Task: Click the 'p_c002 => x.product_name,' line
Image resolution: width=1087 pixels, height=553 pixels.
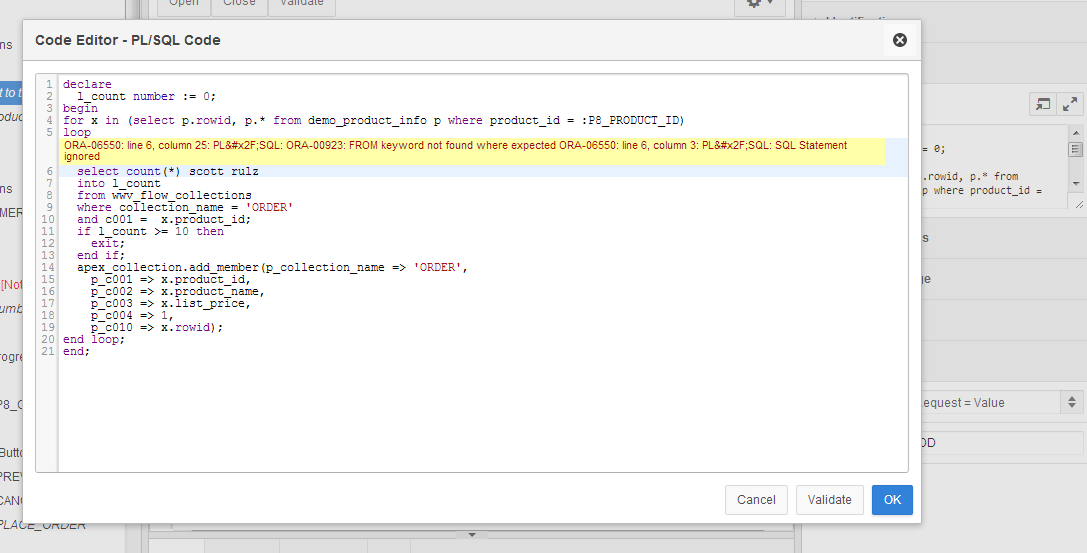Action: pyautogui.click(x=177, y=292)
